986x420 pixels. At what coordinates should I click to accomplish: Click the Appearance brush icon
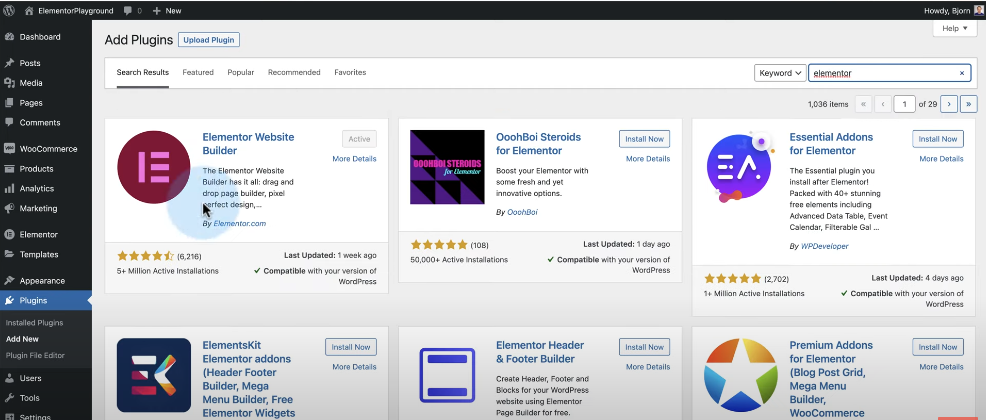tap(9, 281)
